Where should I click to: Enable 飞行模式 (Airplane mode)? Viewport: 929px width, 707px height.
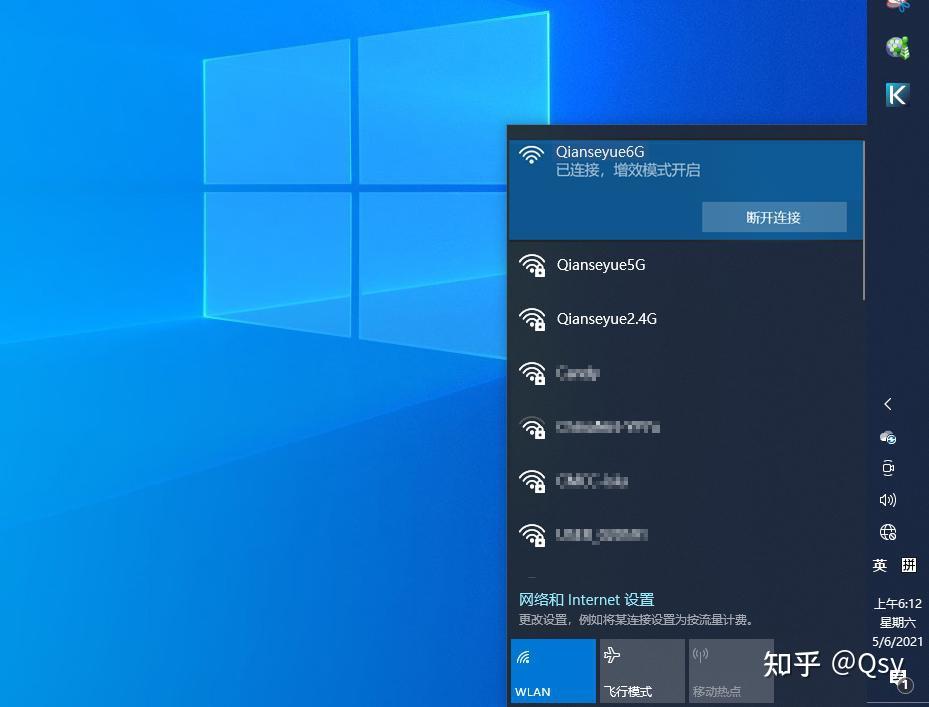click(x=642, y=670)
